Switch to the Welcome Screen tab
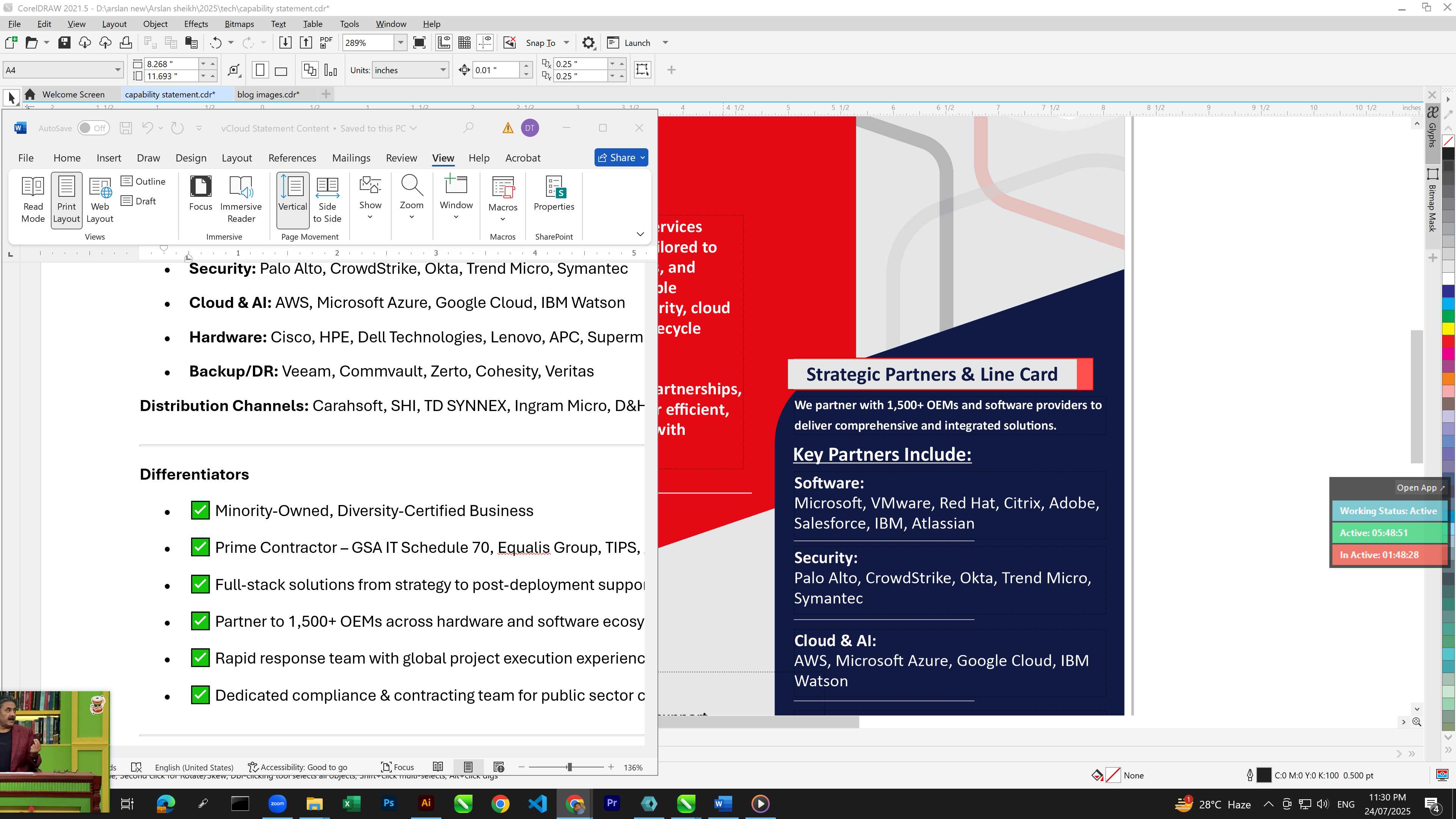The width and height of the screenshot is (1456, 819). coord(73,94)
